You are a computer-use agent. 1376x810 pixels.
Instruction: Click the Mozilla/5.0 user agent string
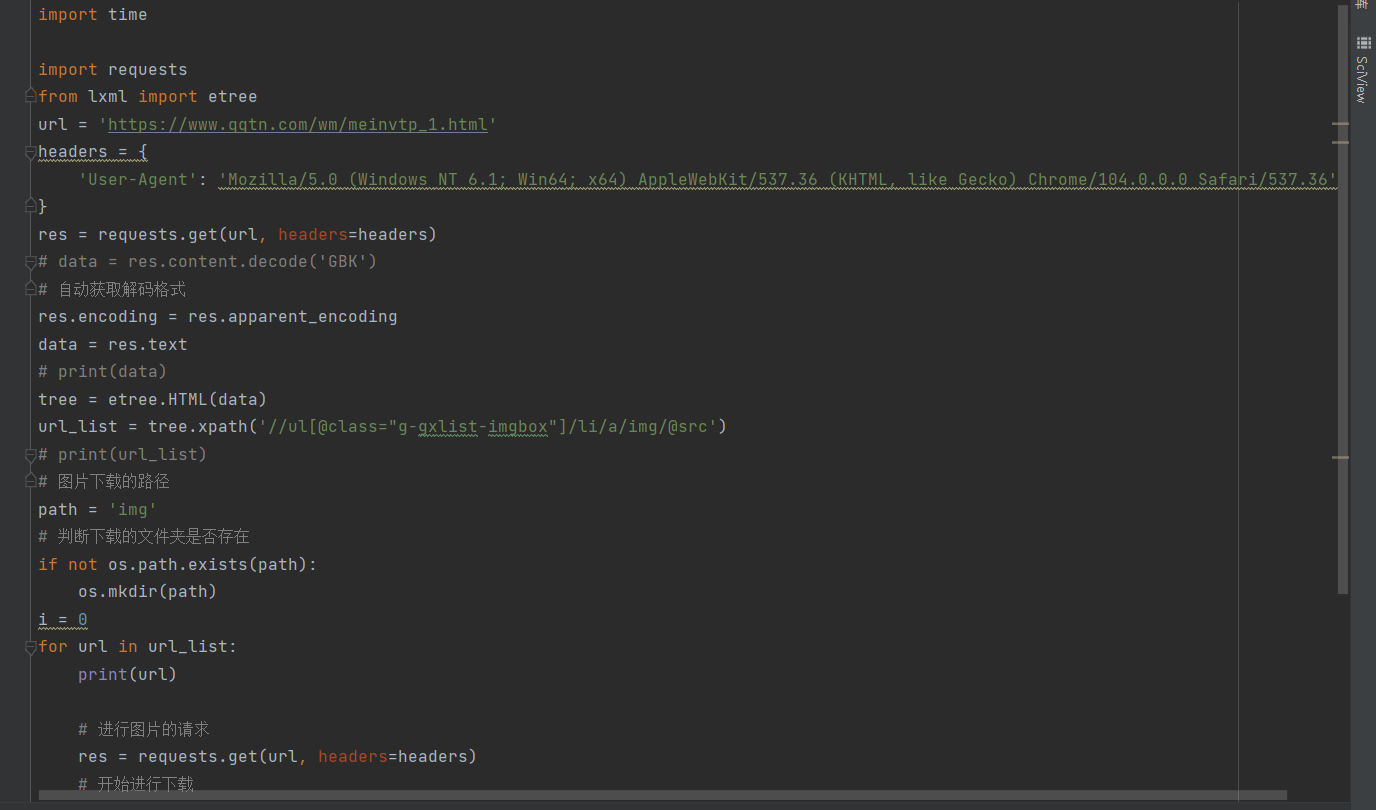click(x=778, y=180)
